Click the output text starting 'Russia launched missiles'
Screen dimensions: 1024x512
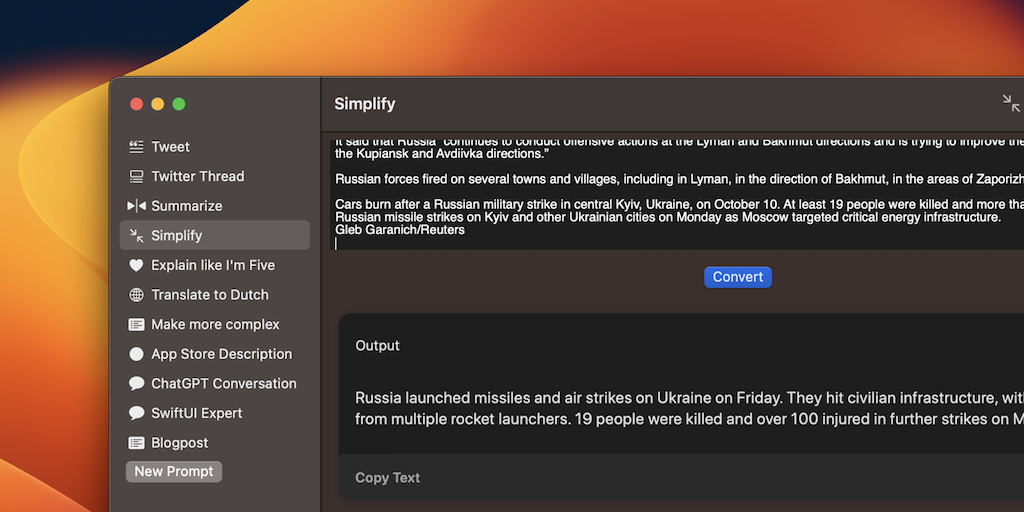(689, 408)
